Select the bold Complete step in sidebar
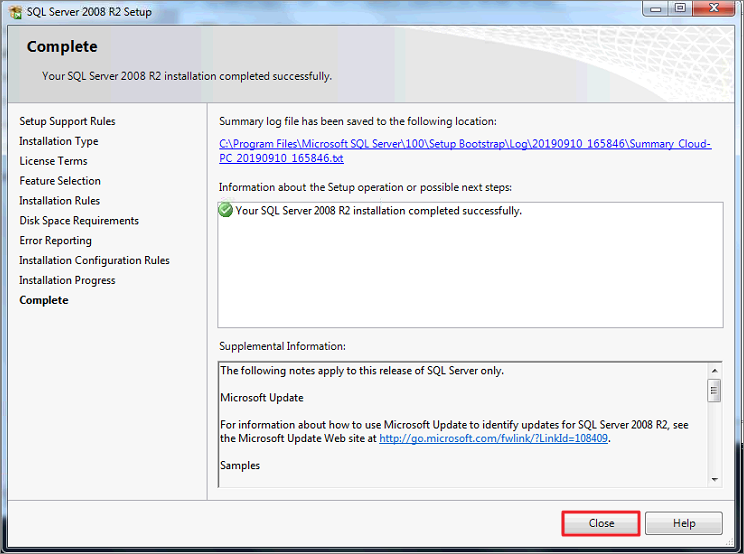 point(44,300)
